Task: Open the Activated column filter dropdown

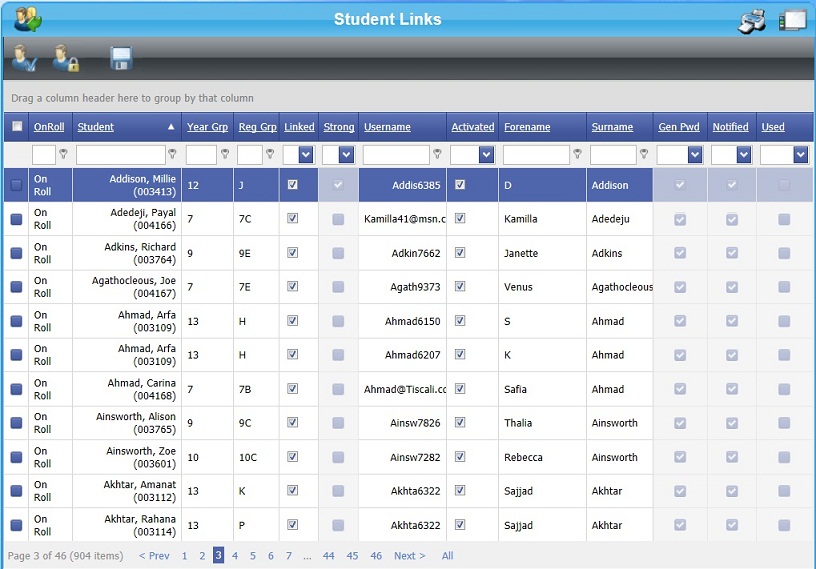Action: click(487, 155)
